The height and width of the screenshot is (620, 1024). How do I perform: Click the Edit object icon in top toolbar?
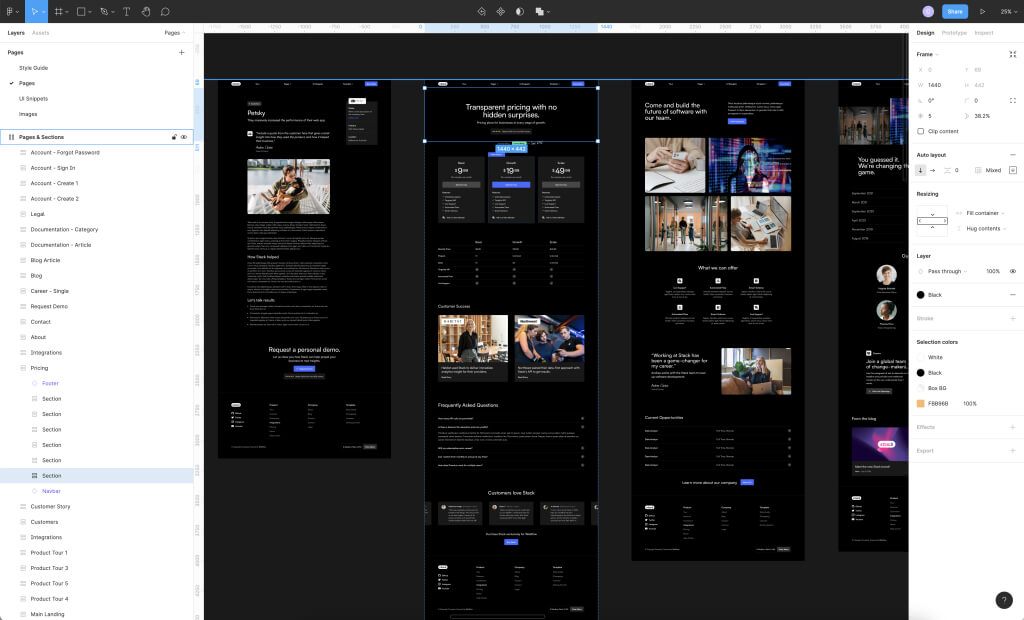coord(481,11)
